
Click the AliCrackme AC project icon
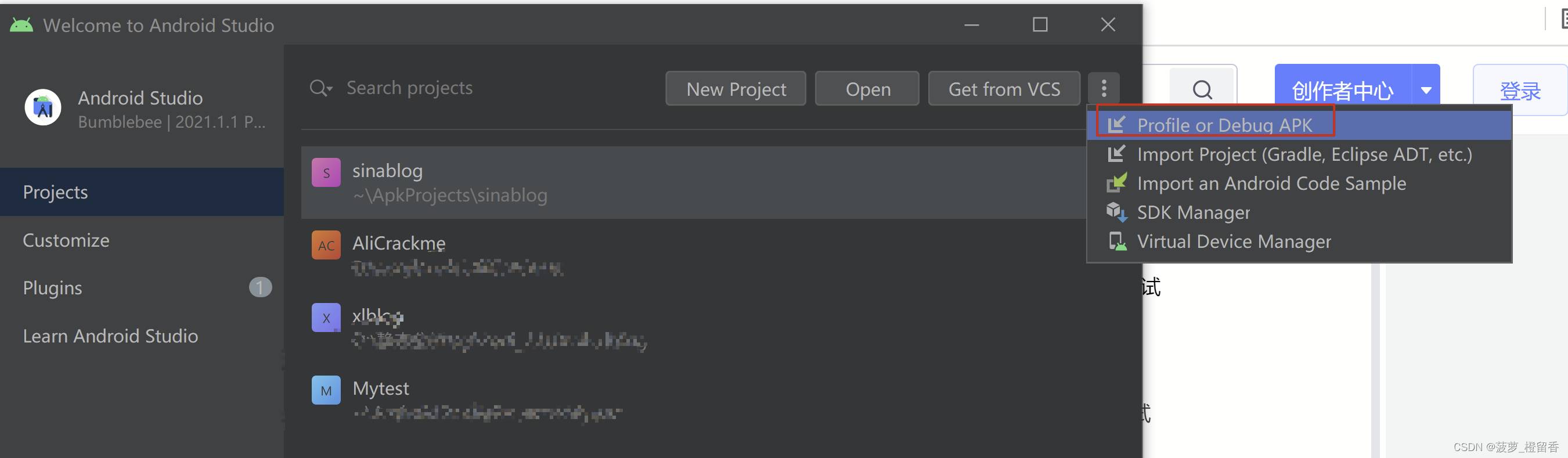coord(326,245)
